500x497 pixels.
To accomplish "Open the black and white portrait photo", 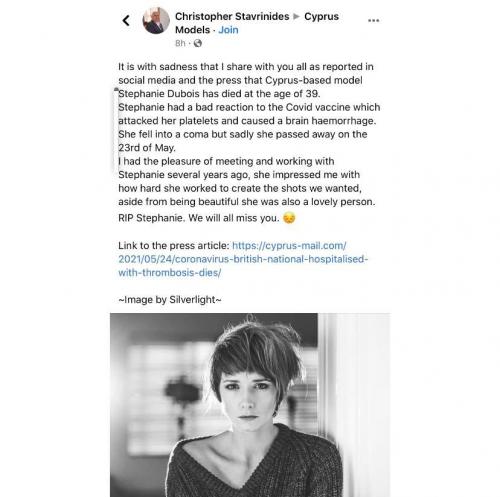I will point(250,405).
